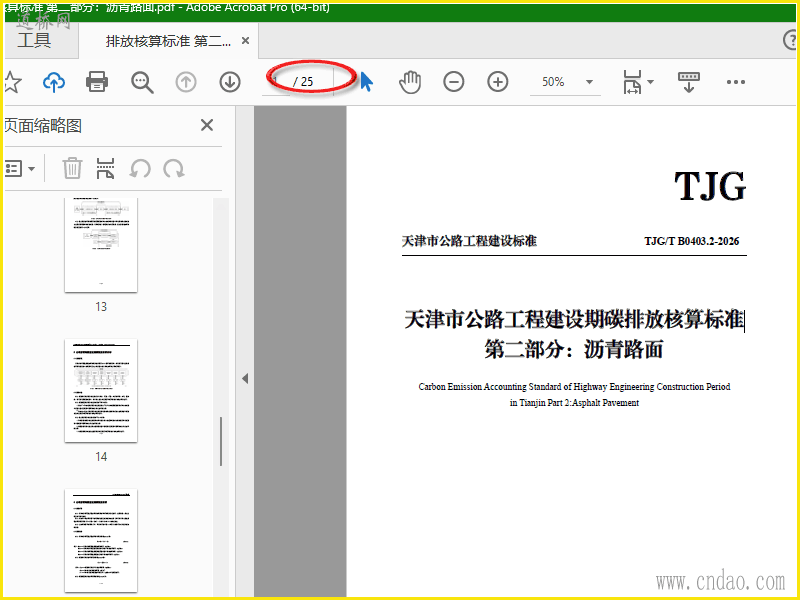Zoom out with minus button
The width and height of the screenshot is (800, 600).
454,82
